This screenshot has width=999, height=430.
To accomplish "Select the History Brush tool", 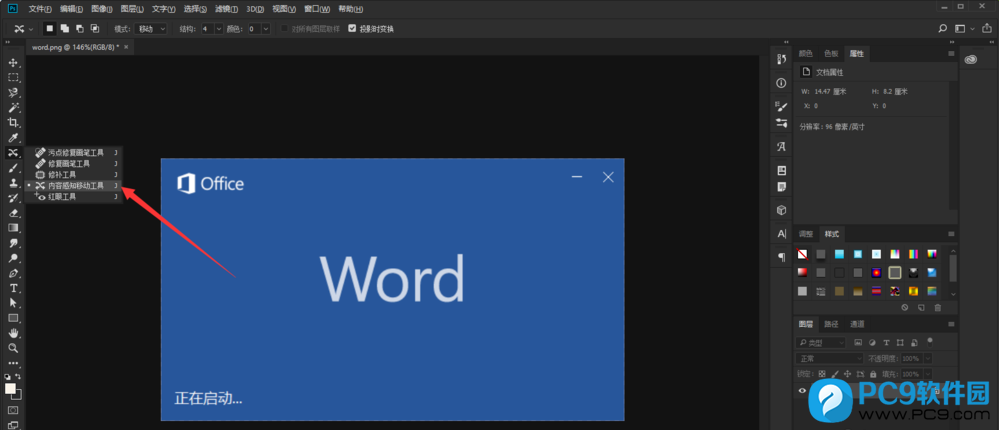I will tap(13, 198).
